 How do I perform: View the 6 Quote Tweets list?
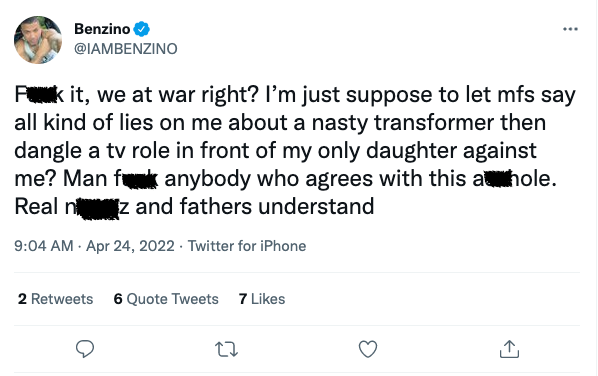(x=166, y=299)
